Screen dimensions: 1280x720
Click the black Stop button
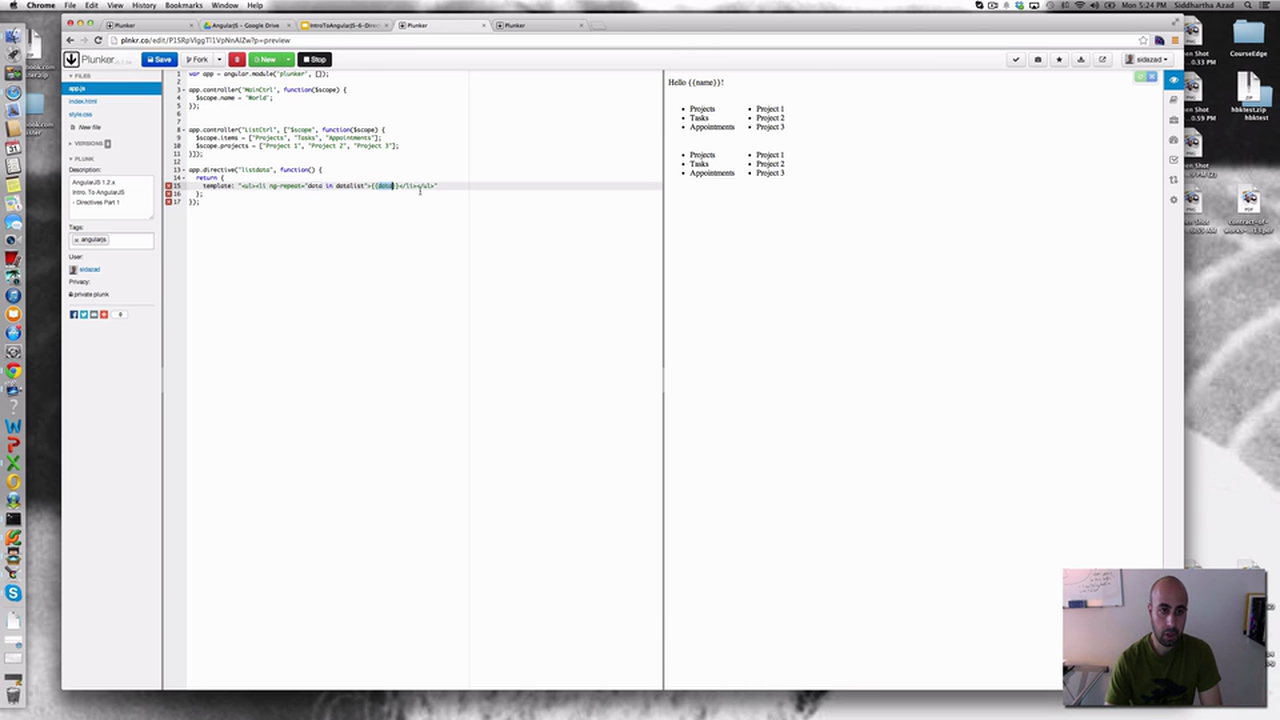click(314, 59)
